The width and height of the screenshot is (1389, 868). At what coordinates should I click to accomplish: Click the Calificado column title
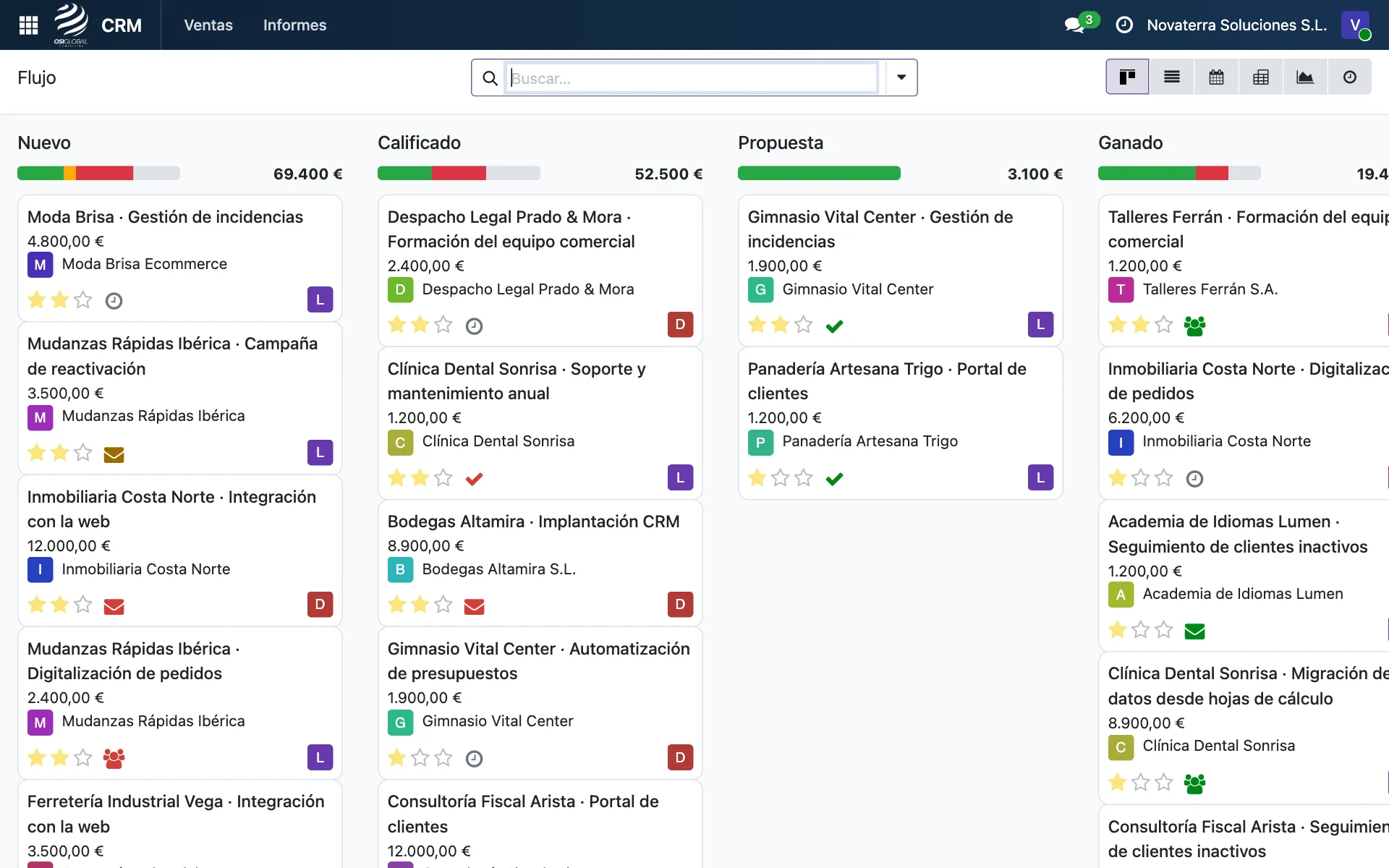(x=419, y=142)
